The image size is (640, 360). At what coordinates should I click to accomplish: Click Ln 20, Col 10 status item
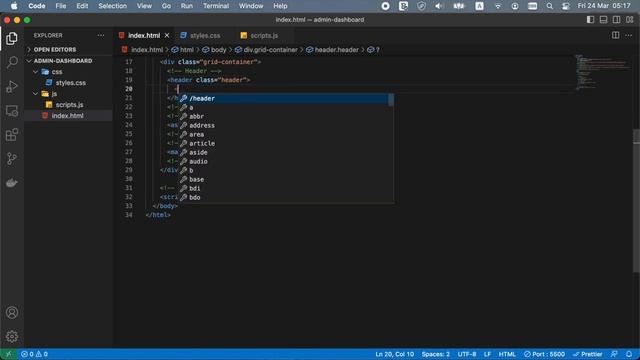pos(394,354)
